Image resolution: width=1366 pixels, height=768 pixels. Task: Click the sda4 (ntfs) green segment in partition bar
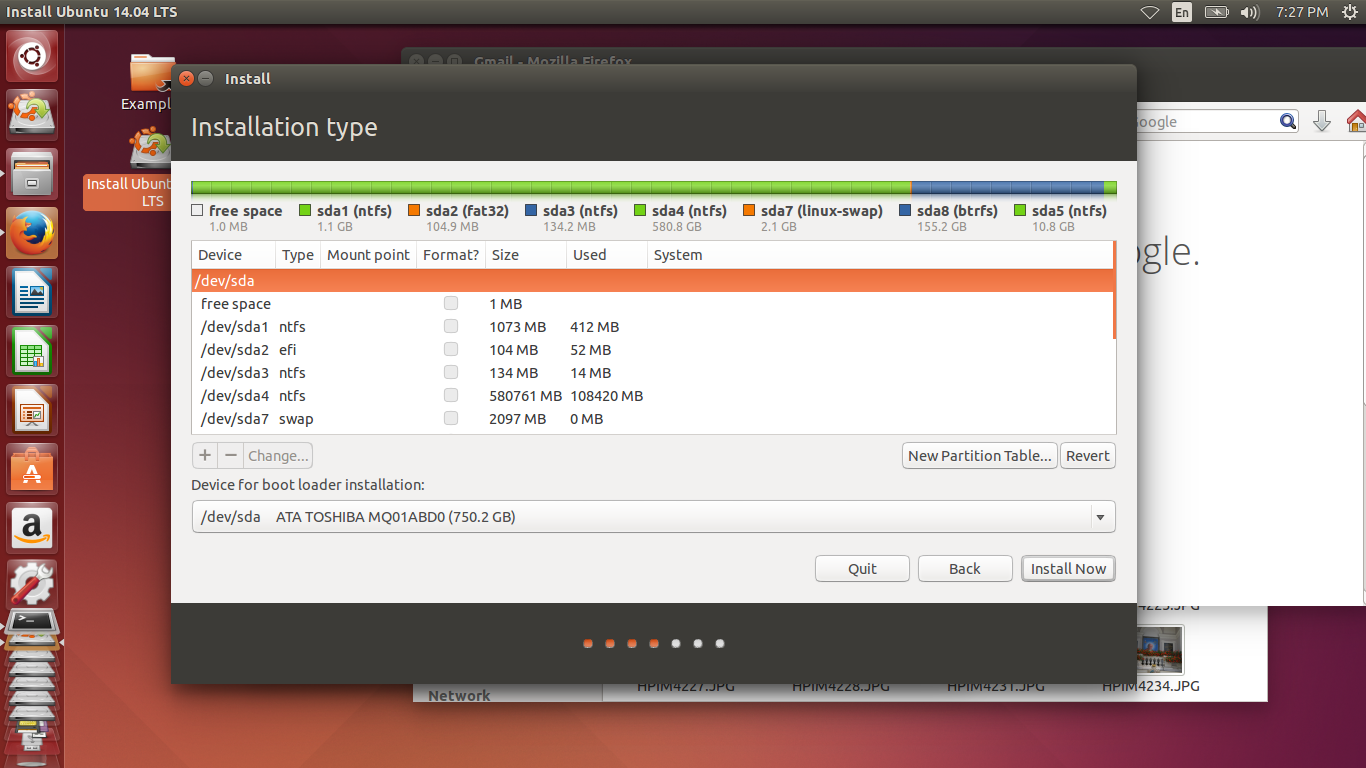552,188
